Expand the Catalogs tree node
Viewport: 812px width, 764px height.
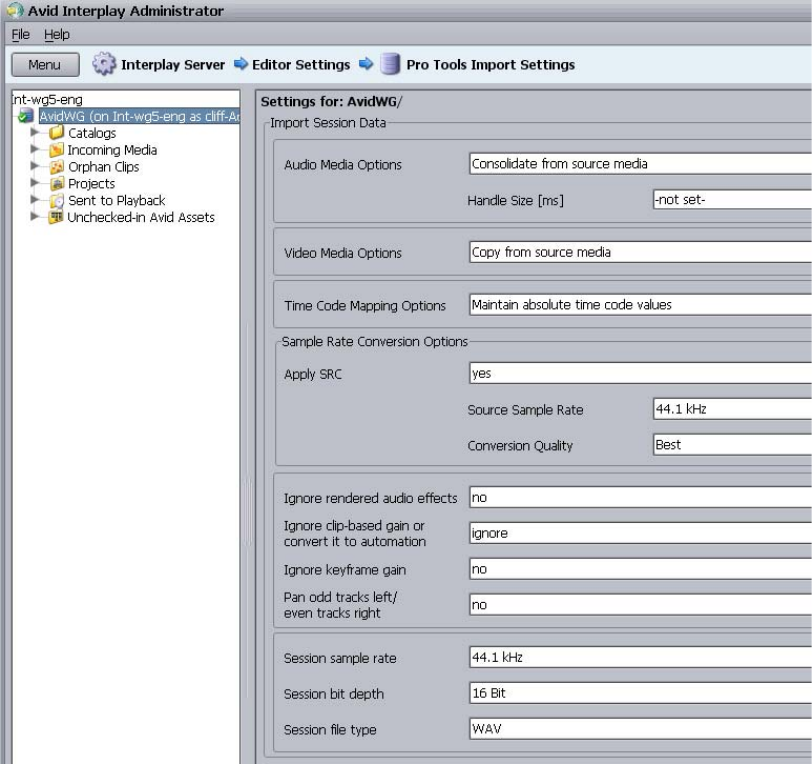(x=35, y=132)
